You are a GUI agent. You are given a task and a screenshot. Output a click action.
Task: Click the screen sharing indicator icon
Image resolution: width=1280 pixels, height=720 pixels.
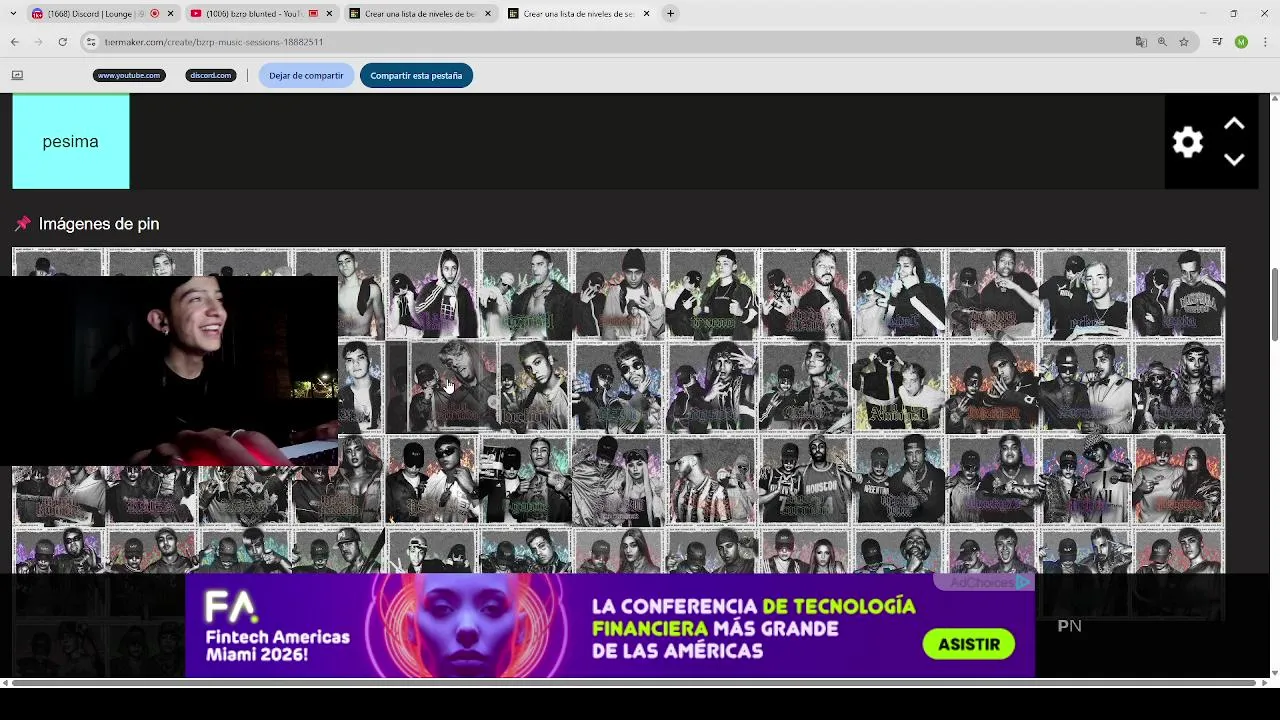(x=17, y=75)
